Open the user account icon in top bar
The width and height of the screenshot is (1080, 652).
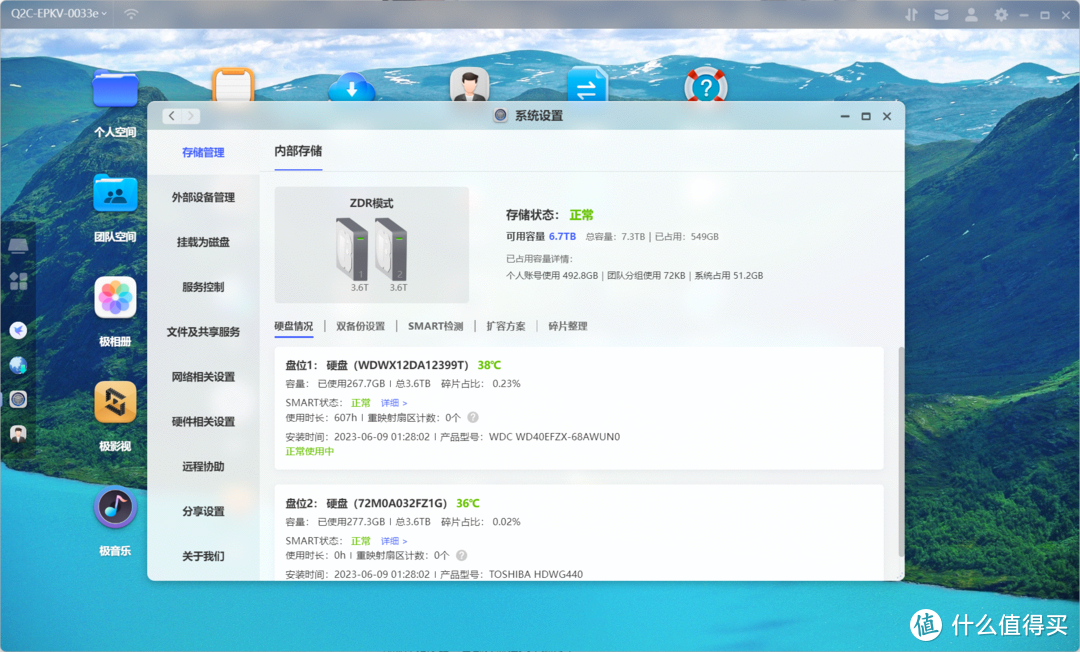click(971, 14)
